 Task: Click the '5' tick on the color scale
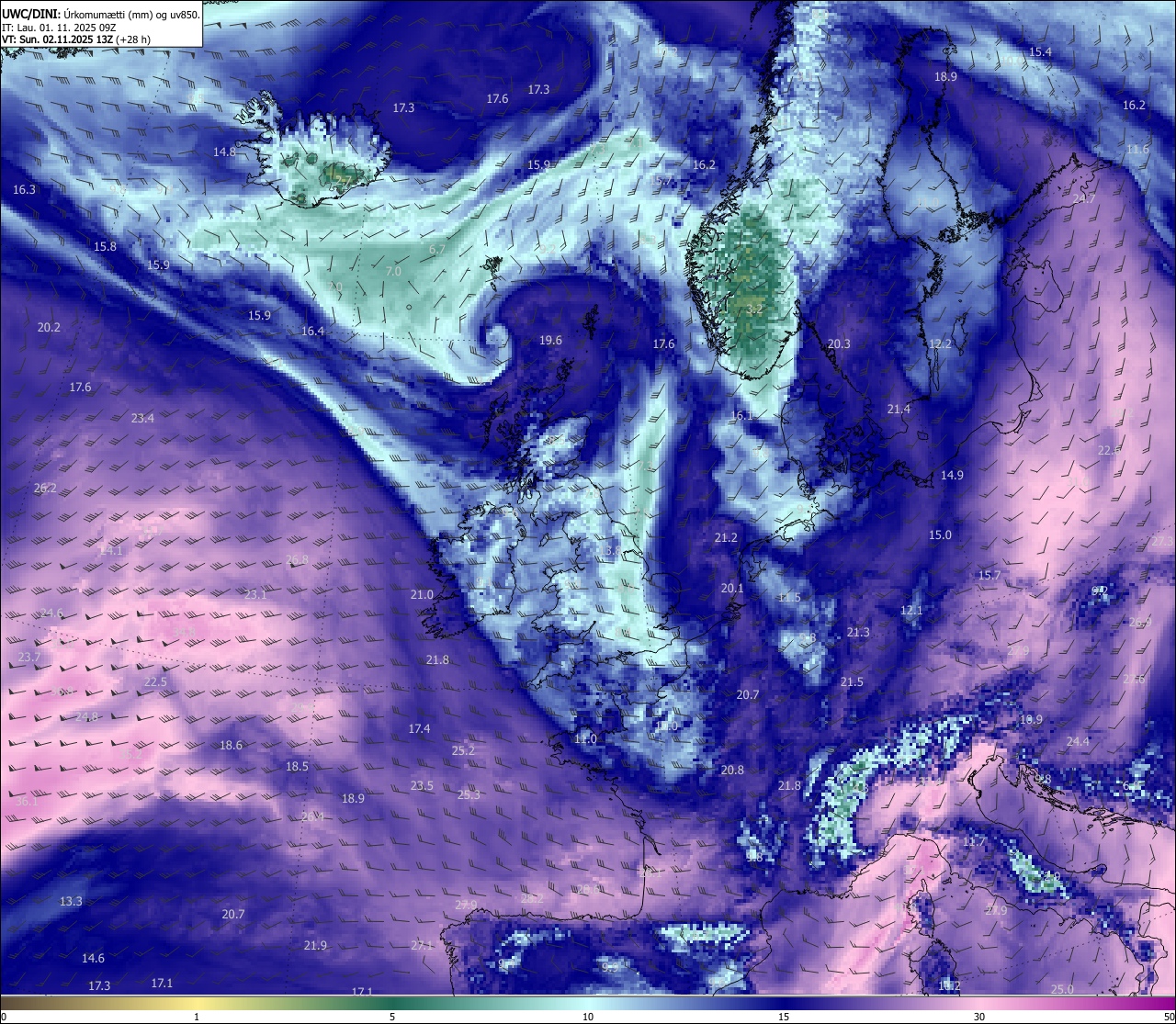point(392,1018)
